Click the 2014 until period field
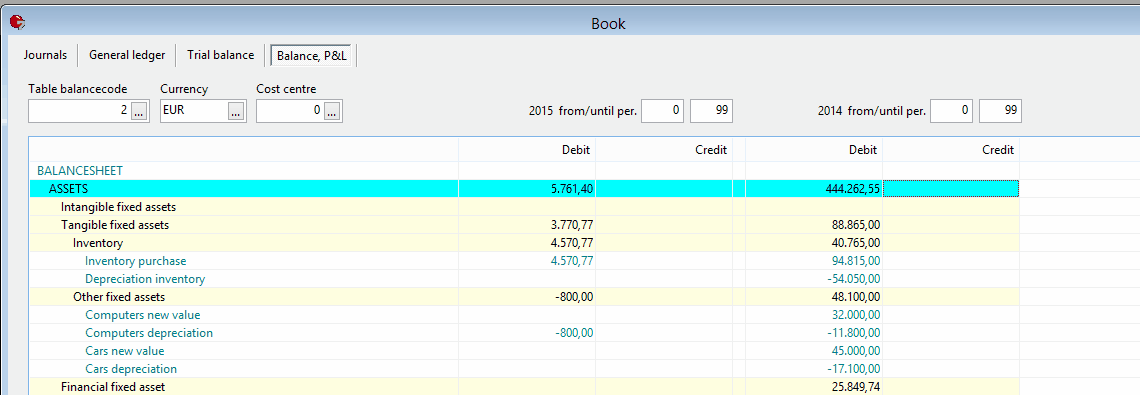The image size is (1140, 395). (1000, 111)
